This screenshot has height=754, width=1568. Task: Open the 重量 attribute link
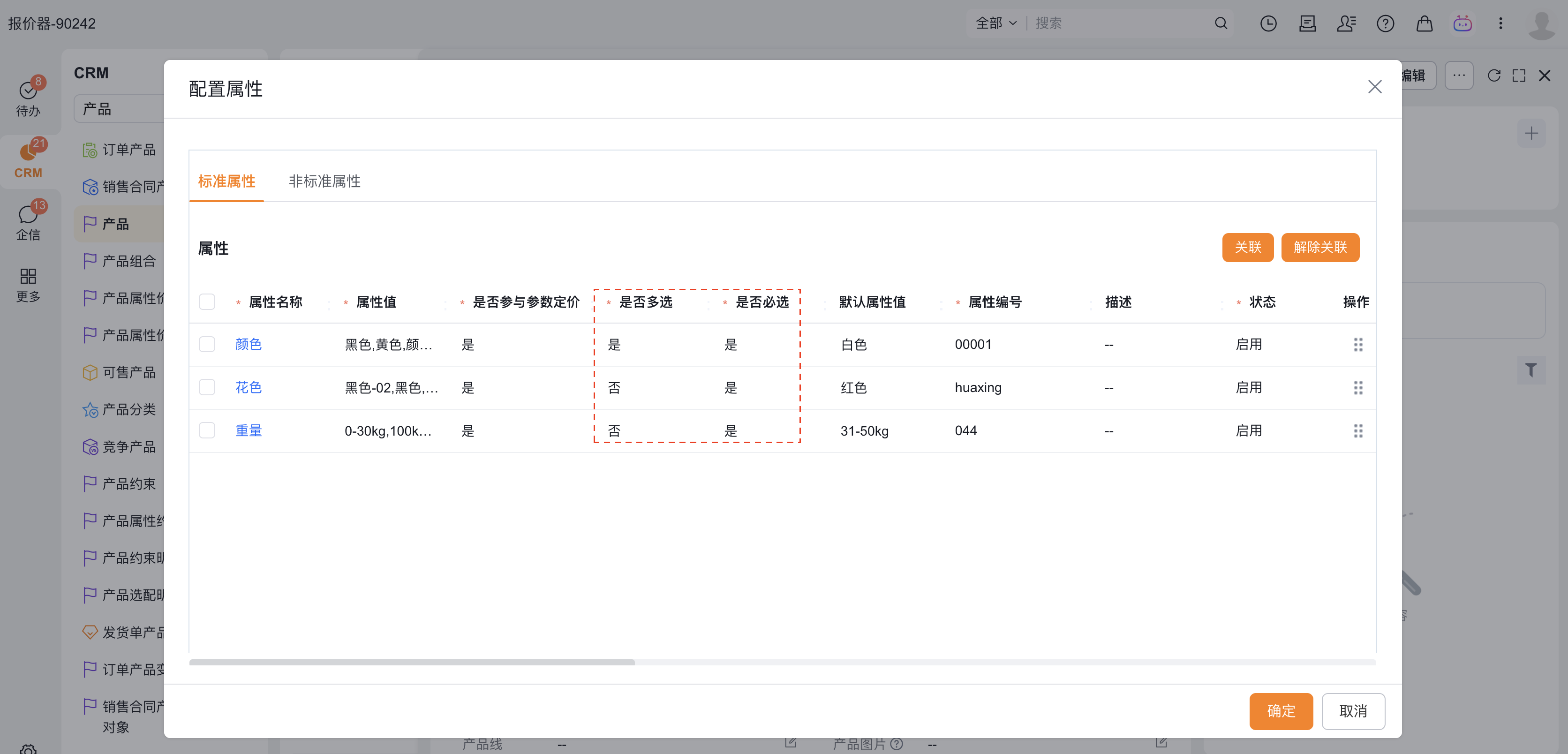click(249, 431)
